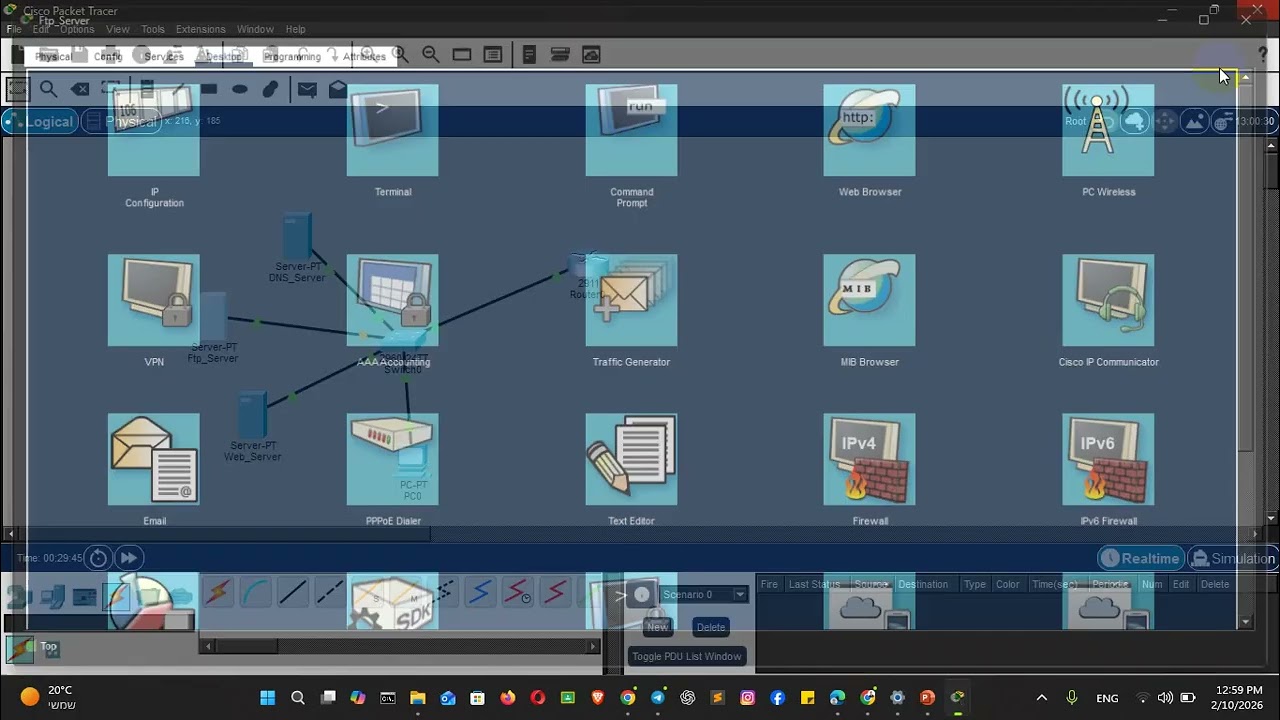Show hidden system tray icons

(x=1042, y=698)
